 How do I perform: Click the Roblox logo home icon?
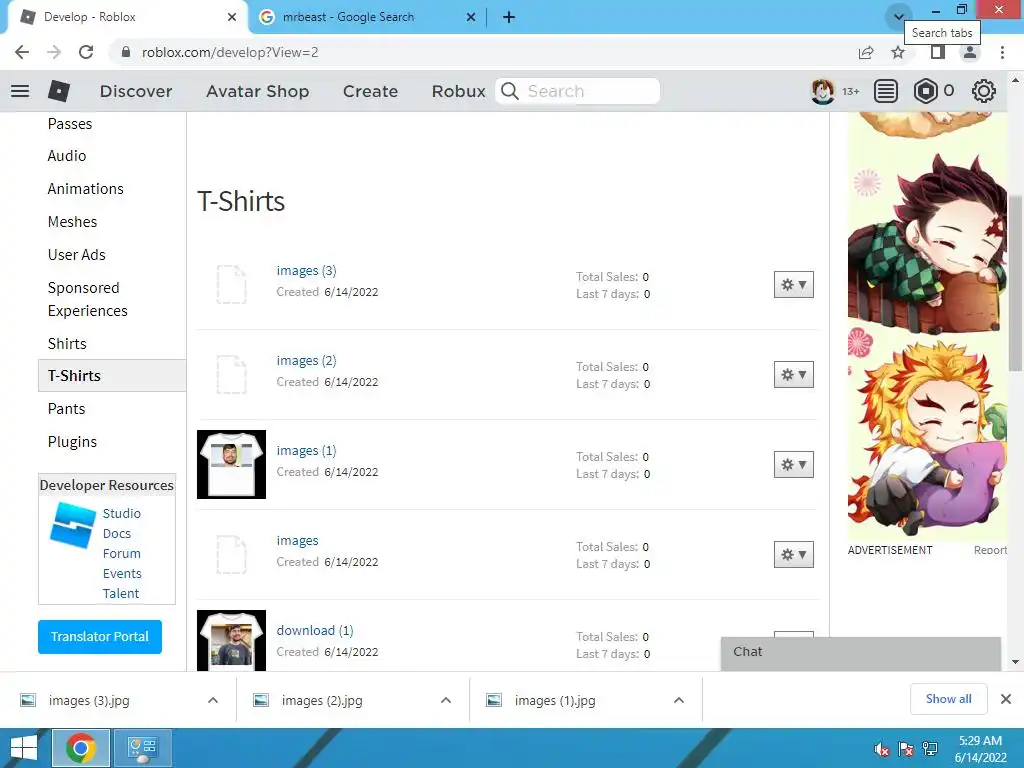(x=59, y=91)
